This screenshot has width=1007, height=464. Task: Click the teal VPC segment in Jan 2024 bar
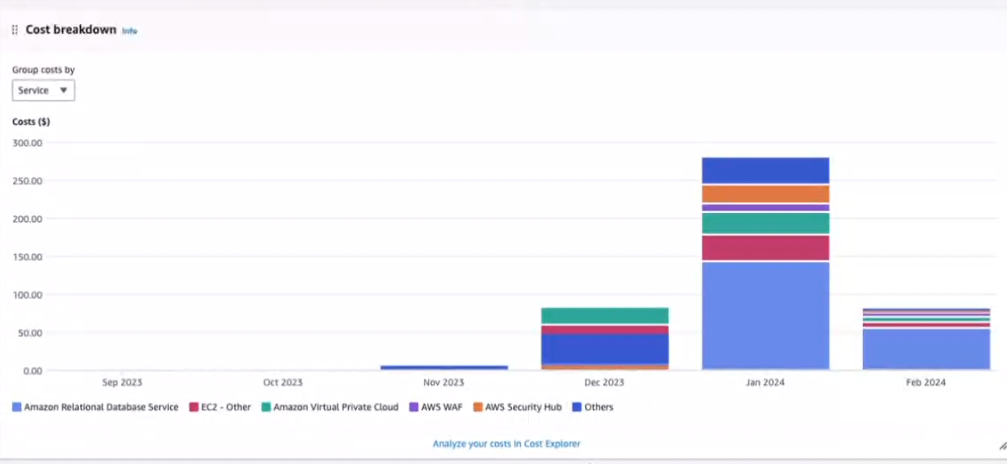coord(765,223)
